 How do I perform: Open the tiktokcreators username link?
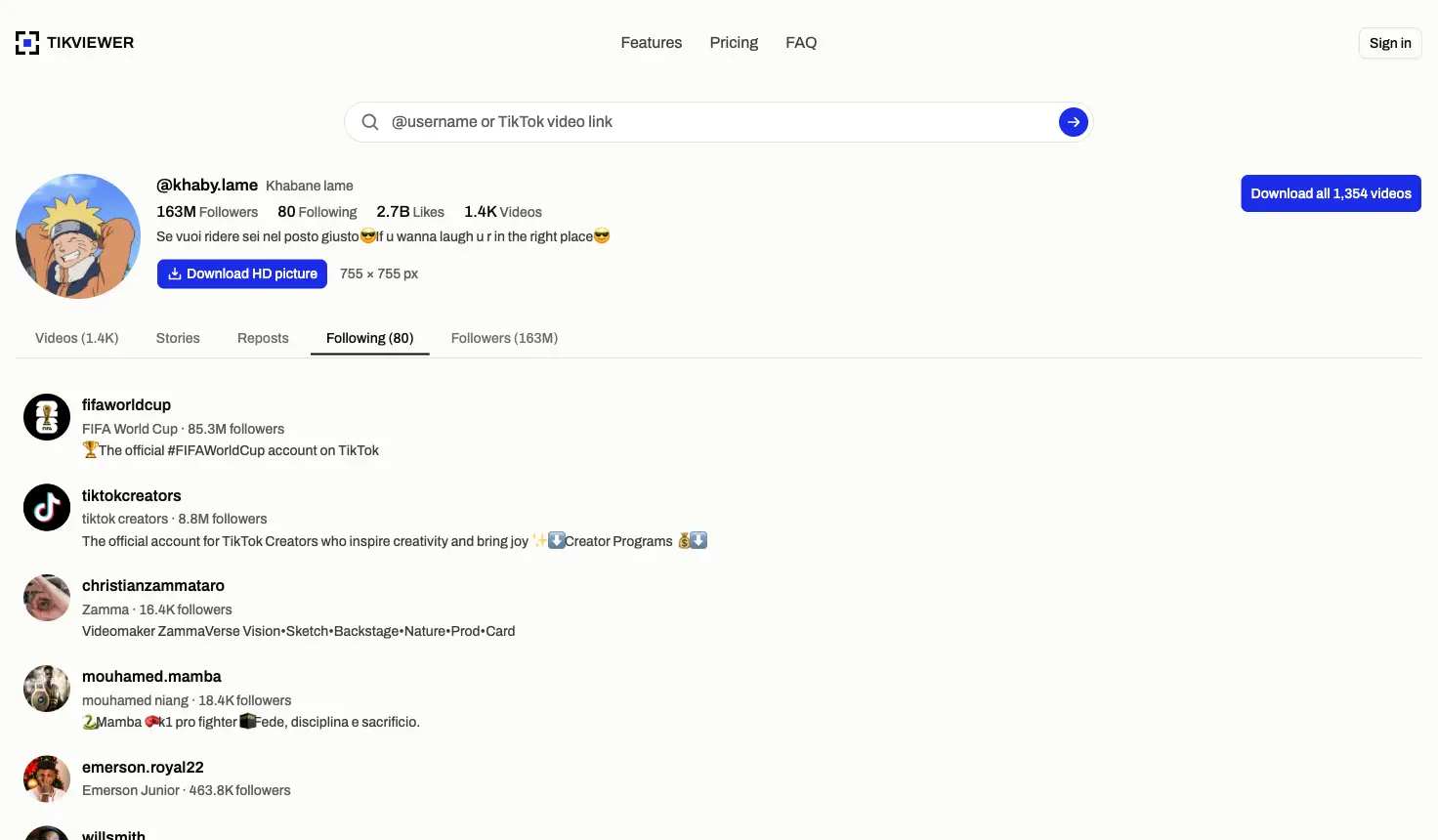132,495
